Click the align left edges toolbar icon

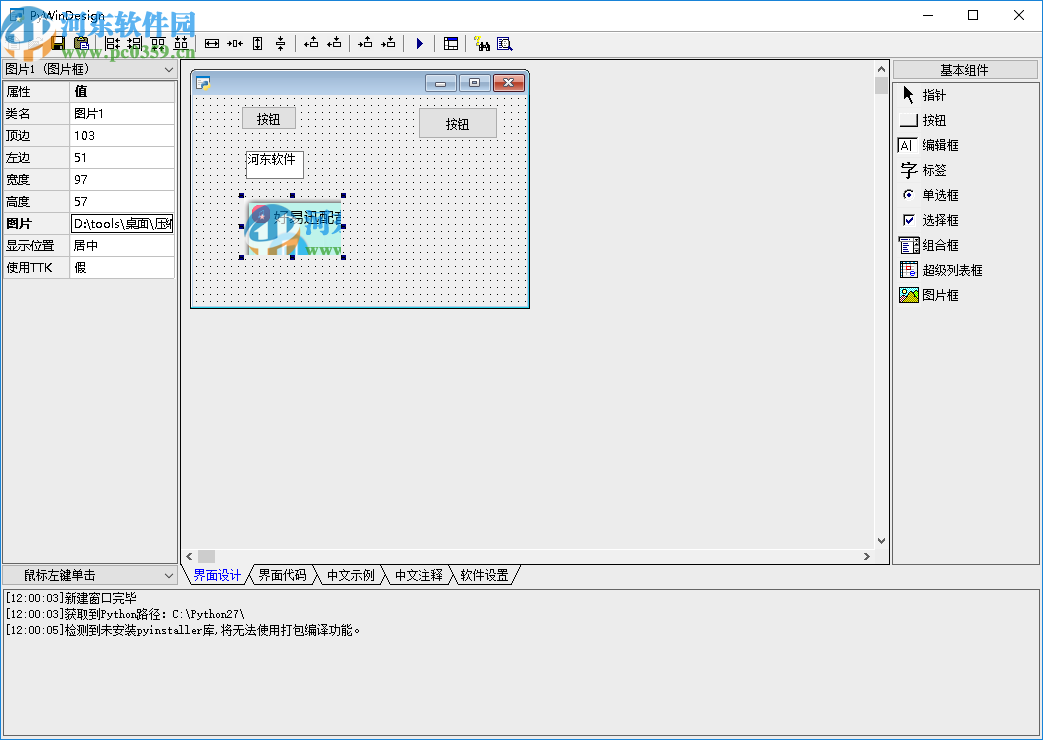[112, 44]
